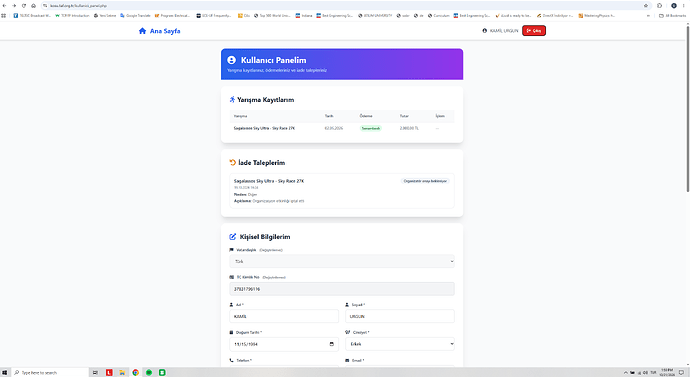Click the Ad field containing KAMİL

point(284,316)
